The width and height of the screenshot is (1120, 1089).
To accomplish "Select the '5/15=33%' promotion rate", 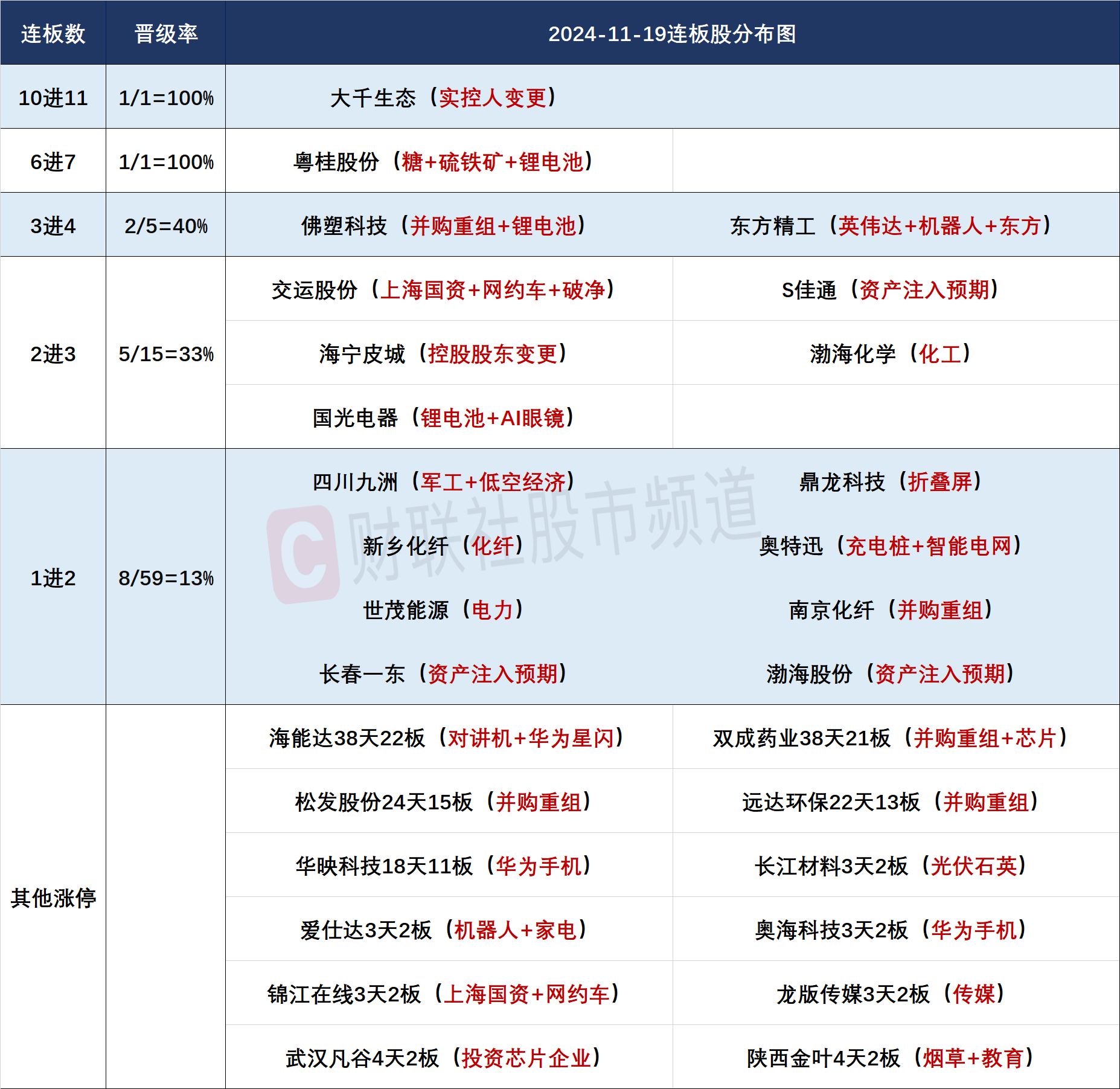I will click(166, 354).
